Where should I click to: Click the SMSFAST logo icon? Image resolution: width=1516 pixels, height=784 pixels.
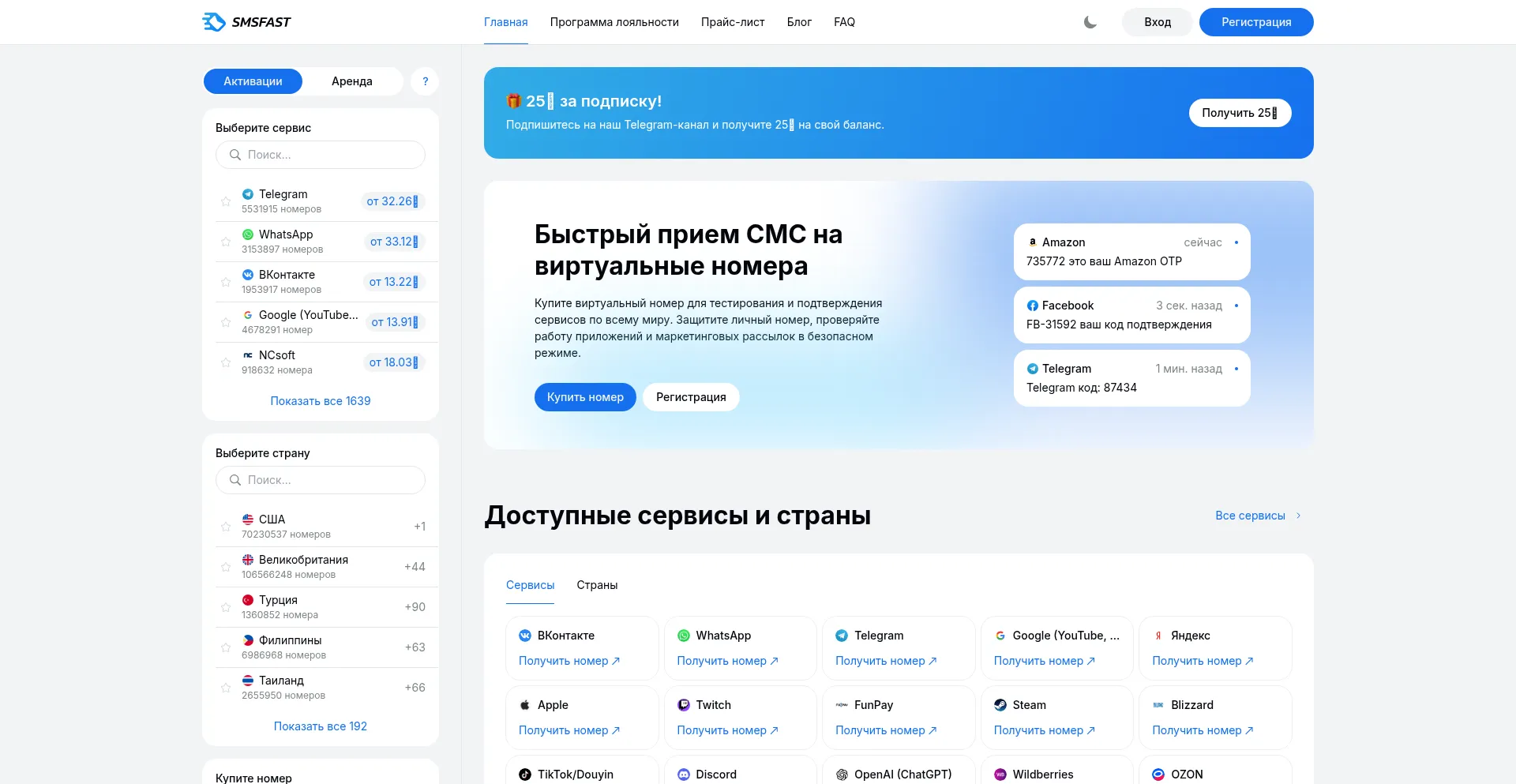(x=214, y=22)
